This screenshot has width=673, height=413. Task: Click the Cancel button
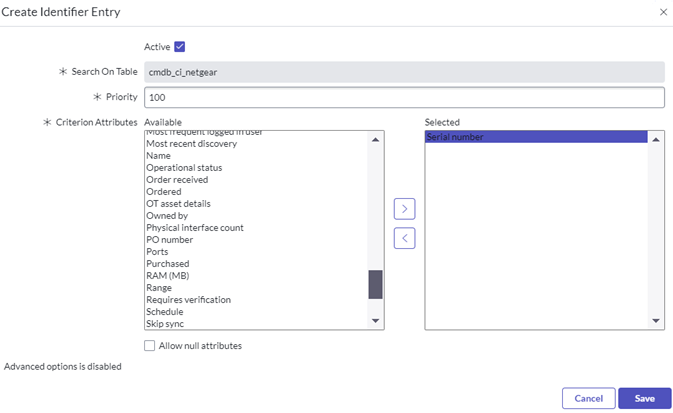click(588, 398)
